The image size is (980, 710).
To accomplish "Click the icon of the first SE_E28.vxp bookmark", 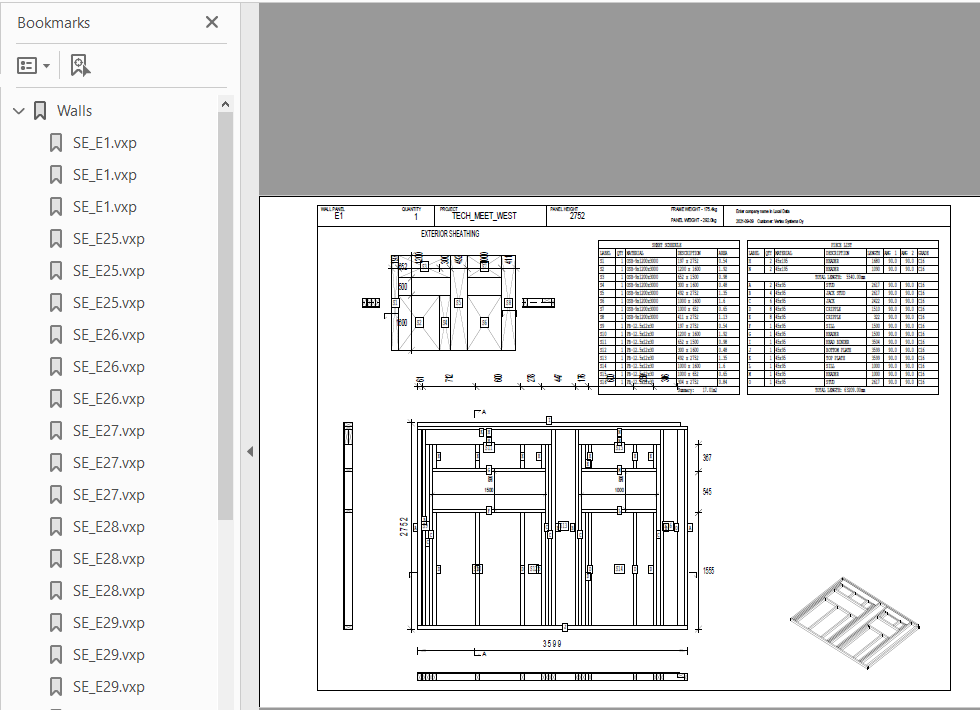I will click(56, 527).
